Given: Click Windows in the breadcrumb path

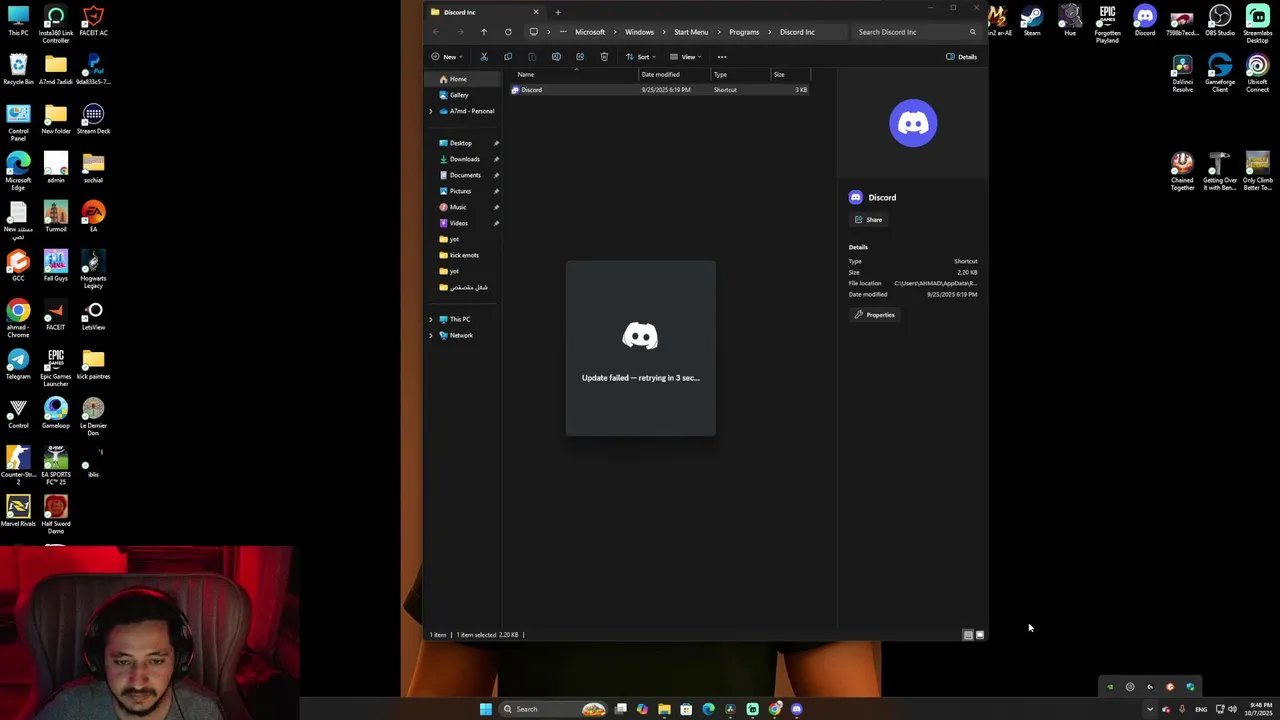Looking at the screenshot, I should 639,32.
